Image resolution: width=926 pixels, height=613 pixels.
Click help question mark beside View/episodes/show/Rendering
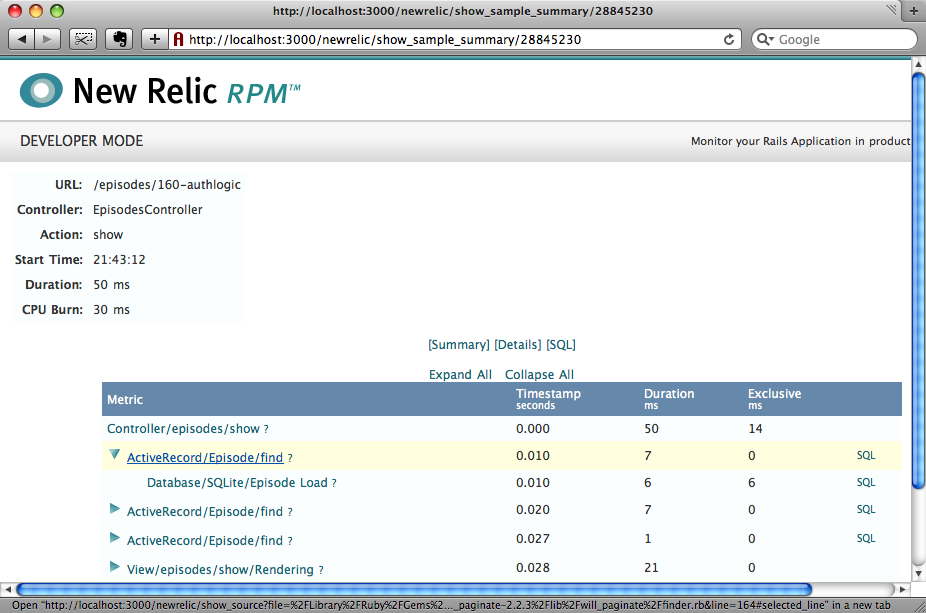(x=321, y=570)
